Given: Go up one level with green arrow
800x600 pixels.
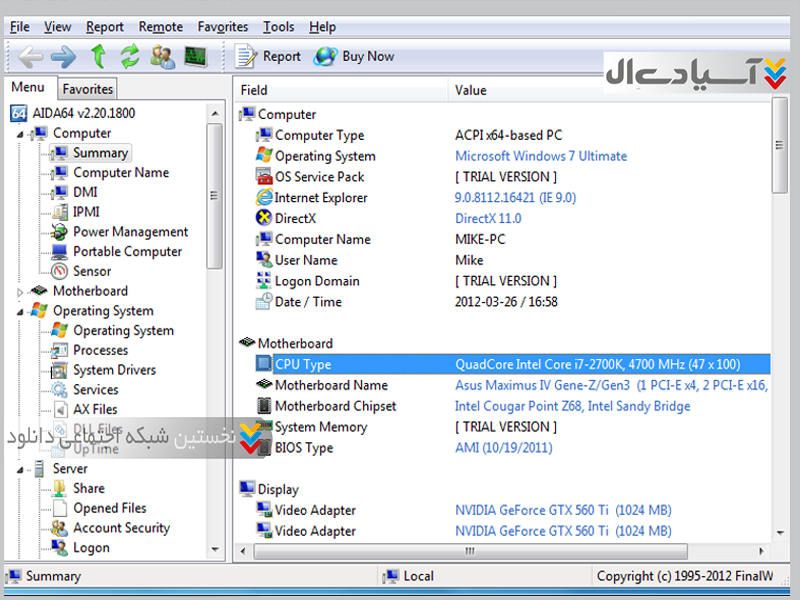Looking at the screenshot, I should (x=98, y=57).
